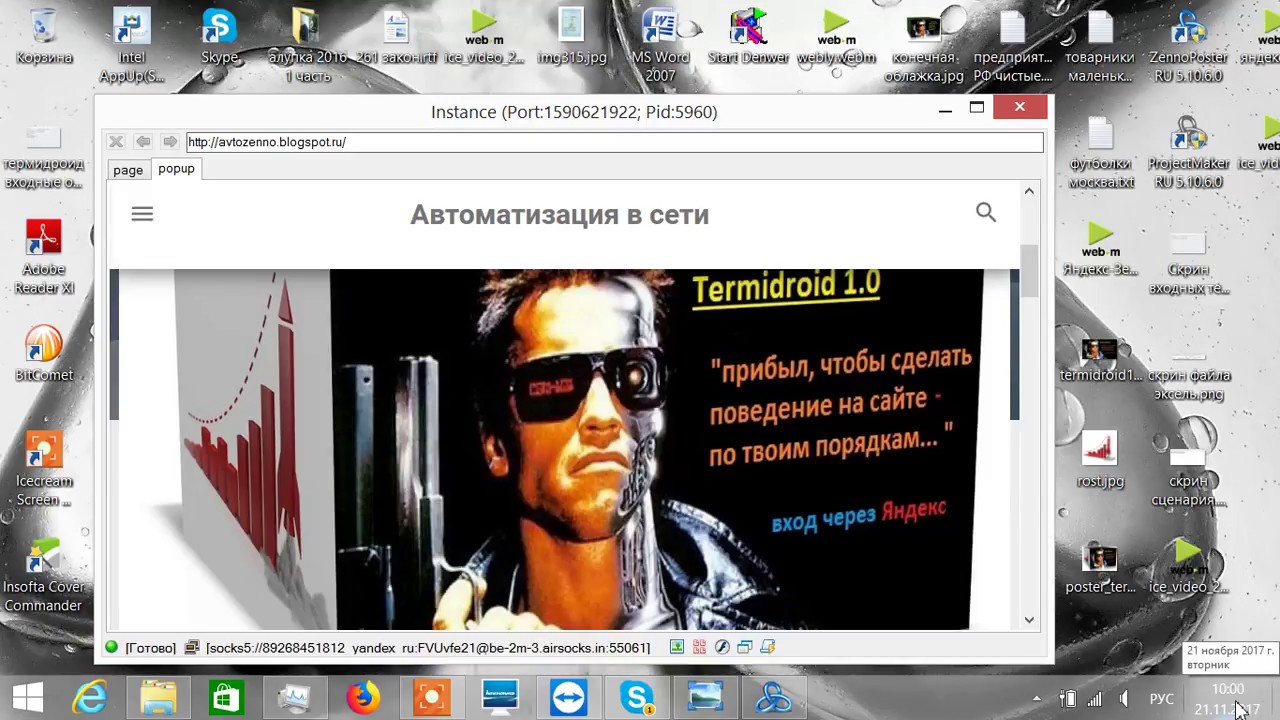Screen dimensions: 1280x720
Task: Open Internet Explorer from the taskbar
Action: (90, 698)
